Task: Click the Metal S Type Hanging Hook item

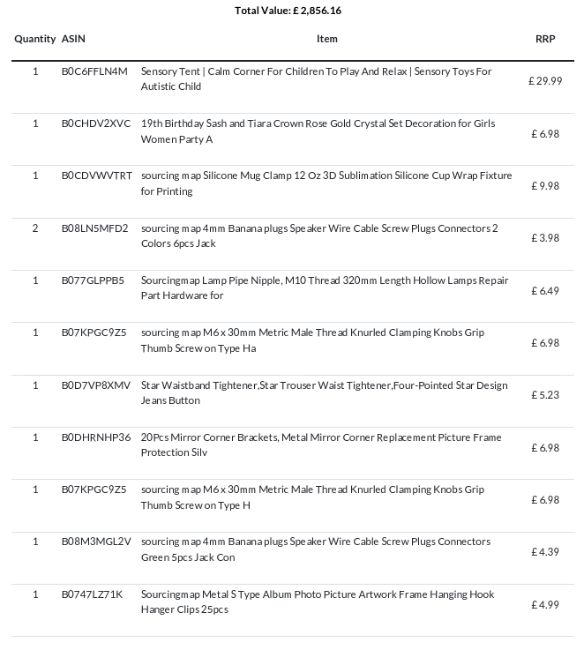Action: [317, 602]
